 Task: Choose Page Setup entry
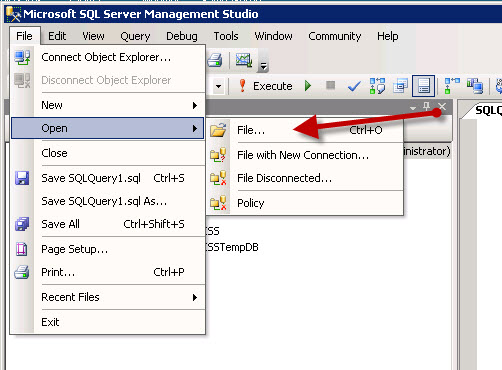108,249
